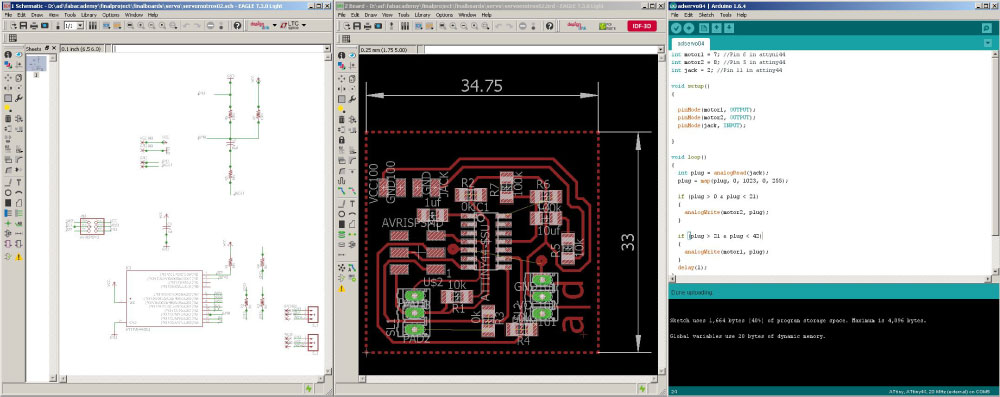1000x397 pixels.
Task: Click the Help question mark in Board toolbar
Action: (x=550, y=26)
